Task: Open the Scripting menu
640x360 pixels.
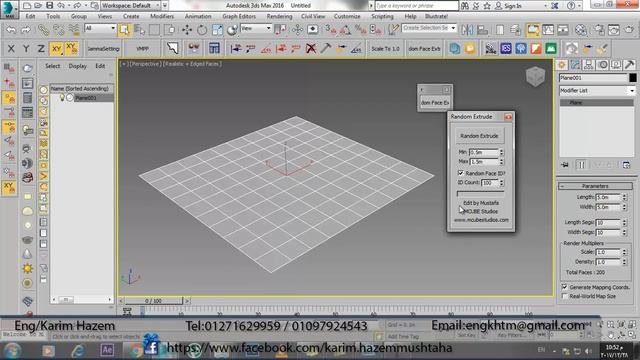Action: click(x=382, y=16)
